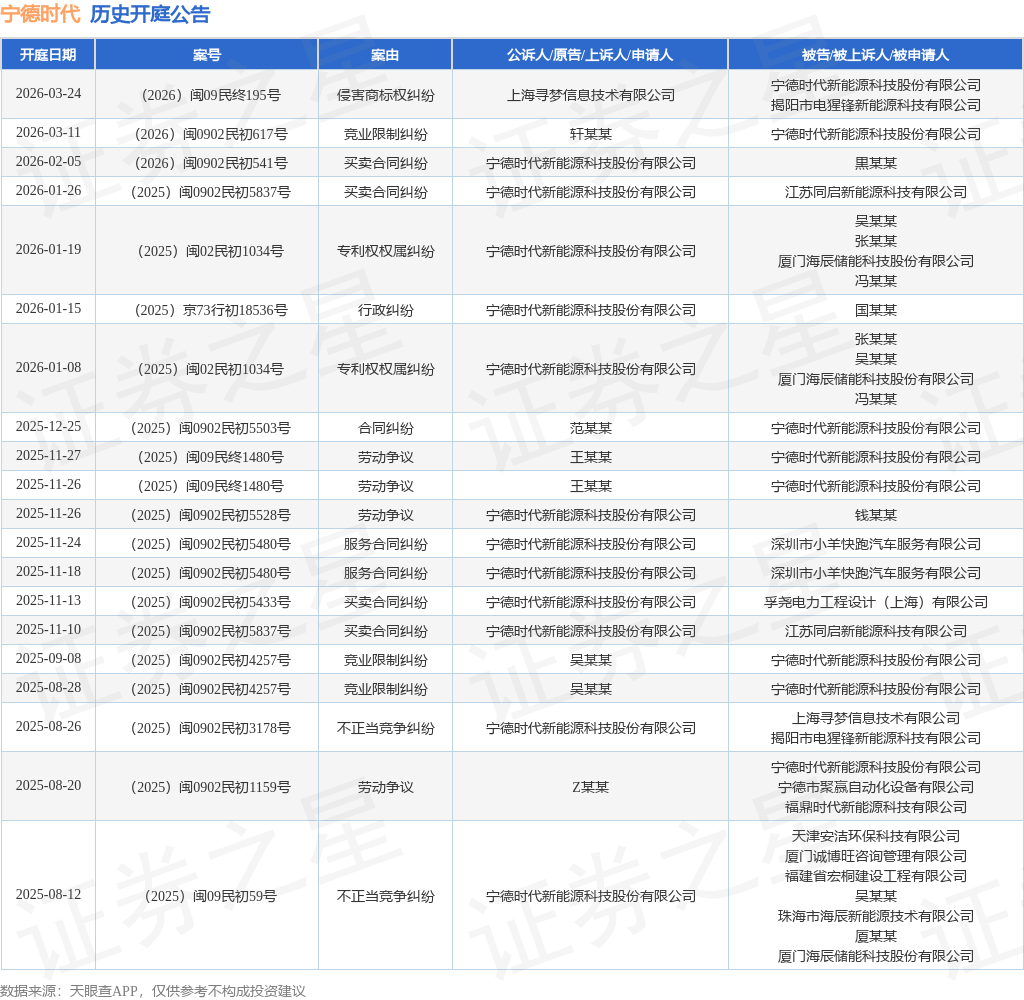This screenshot has height=1000, width=1024.
Task: Select the 开庭日期 column header
Action: pos(48,55)
